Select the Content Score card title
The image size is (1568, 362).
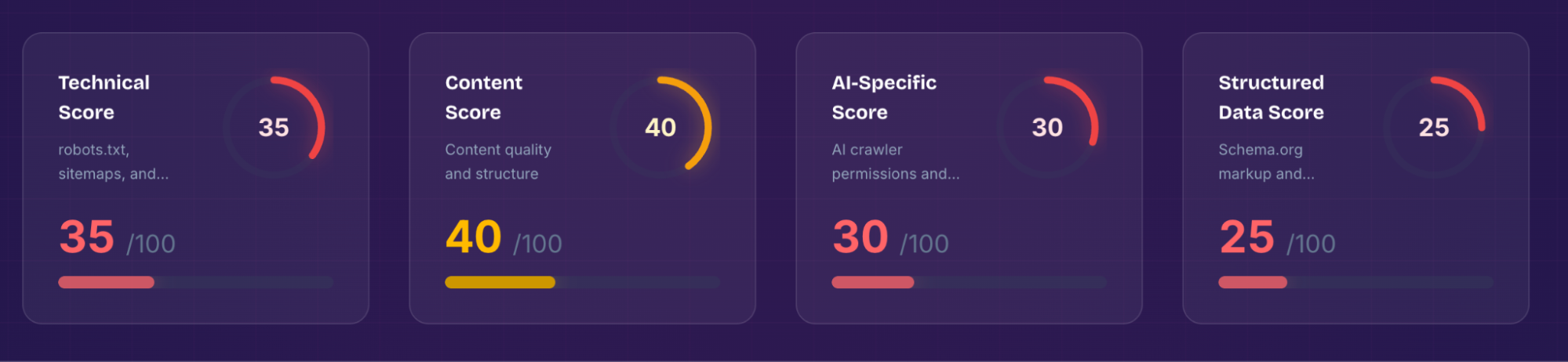tap(483, 97)
